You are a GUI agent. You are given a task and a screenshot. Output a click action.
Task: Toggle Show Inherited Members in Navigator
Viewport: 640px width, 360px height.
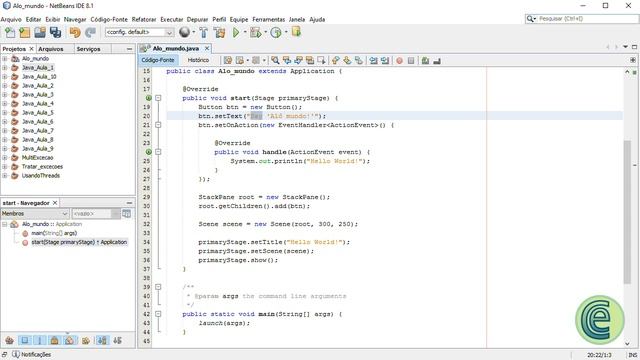pos(9,340)
